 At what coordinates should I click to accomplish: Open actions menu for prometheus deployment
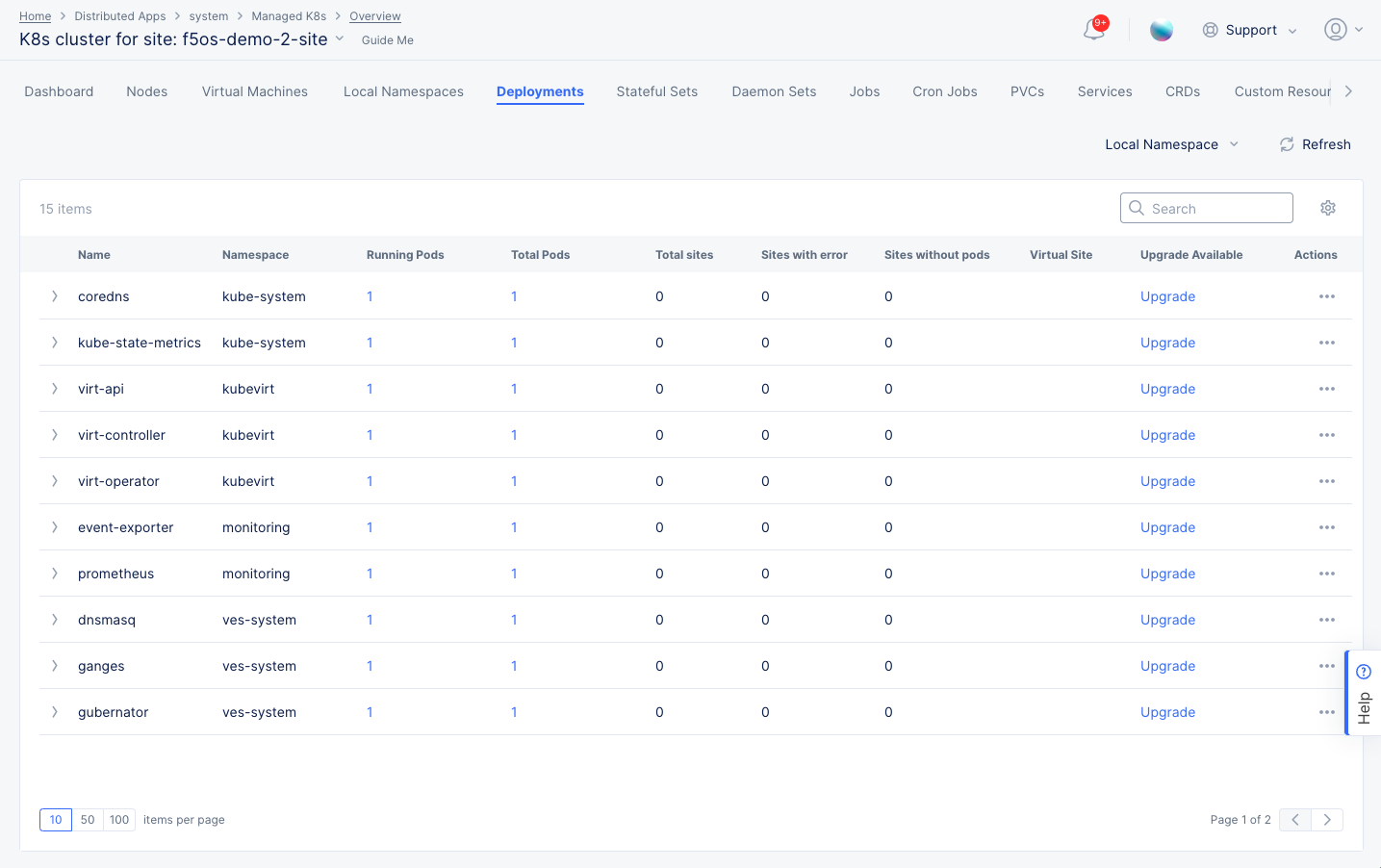(1327, 573)
